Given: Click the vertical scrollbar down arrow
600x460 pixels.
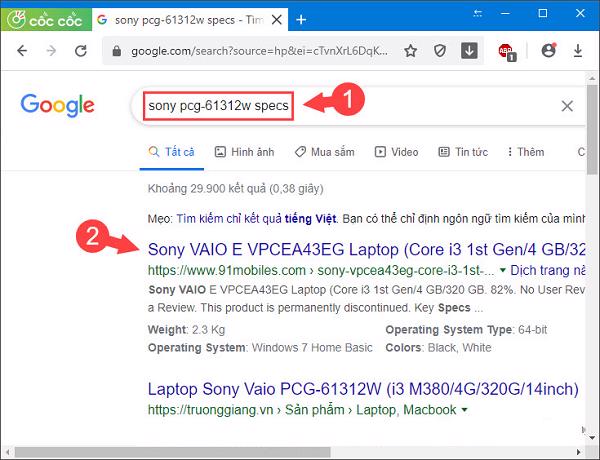Looking at the screenshot, I should click(x=592, y=437).
